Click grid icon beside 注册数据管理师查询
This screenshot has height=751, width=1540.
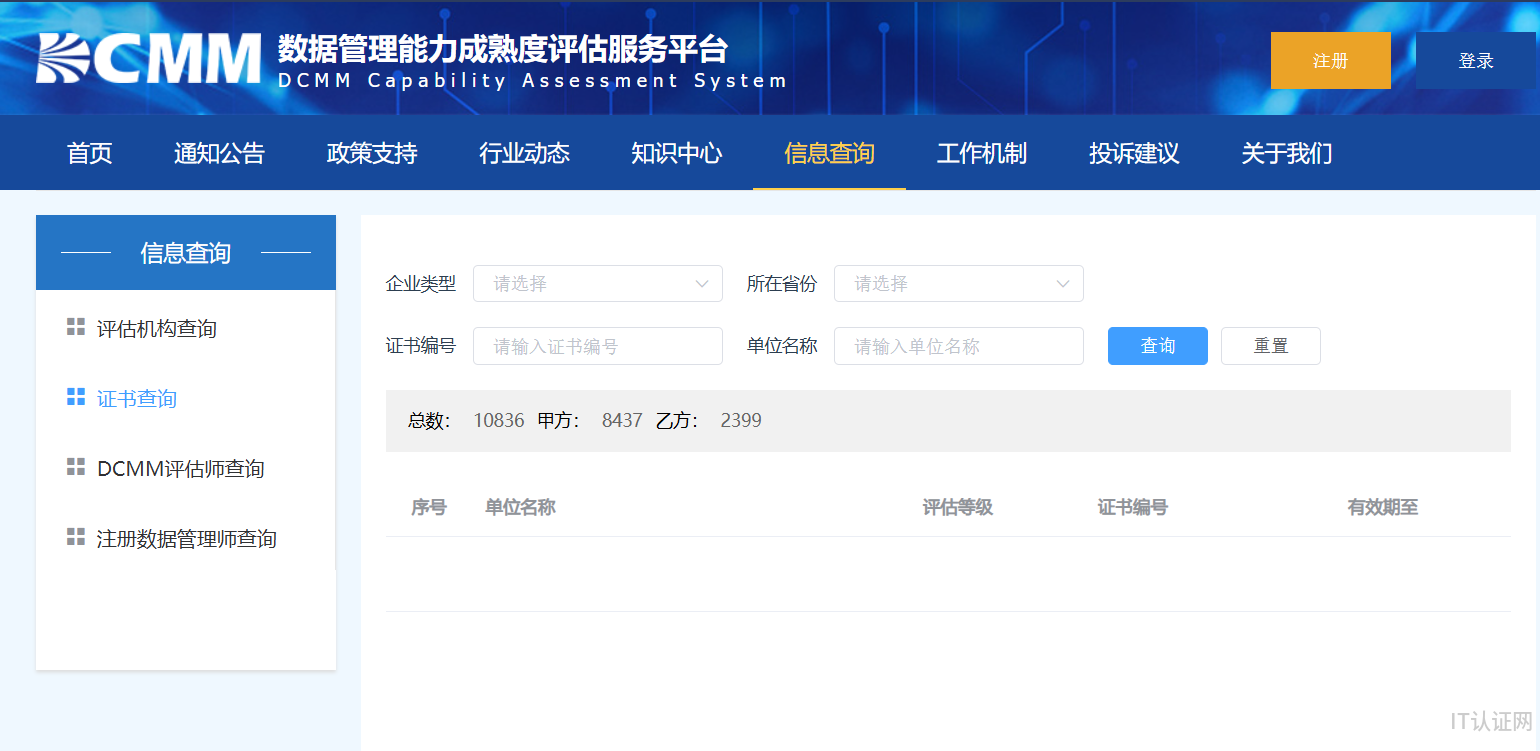76,537
